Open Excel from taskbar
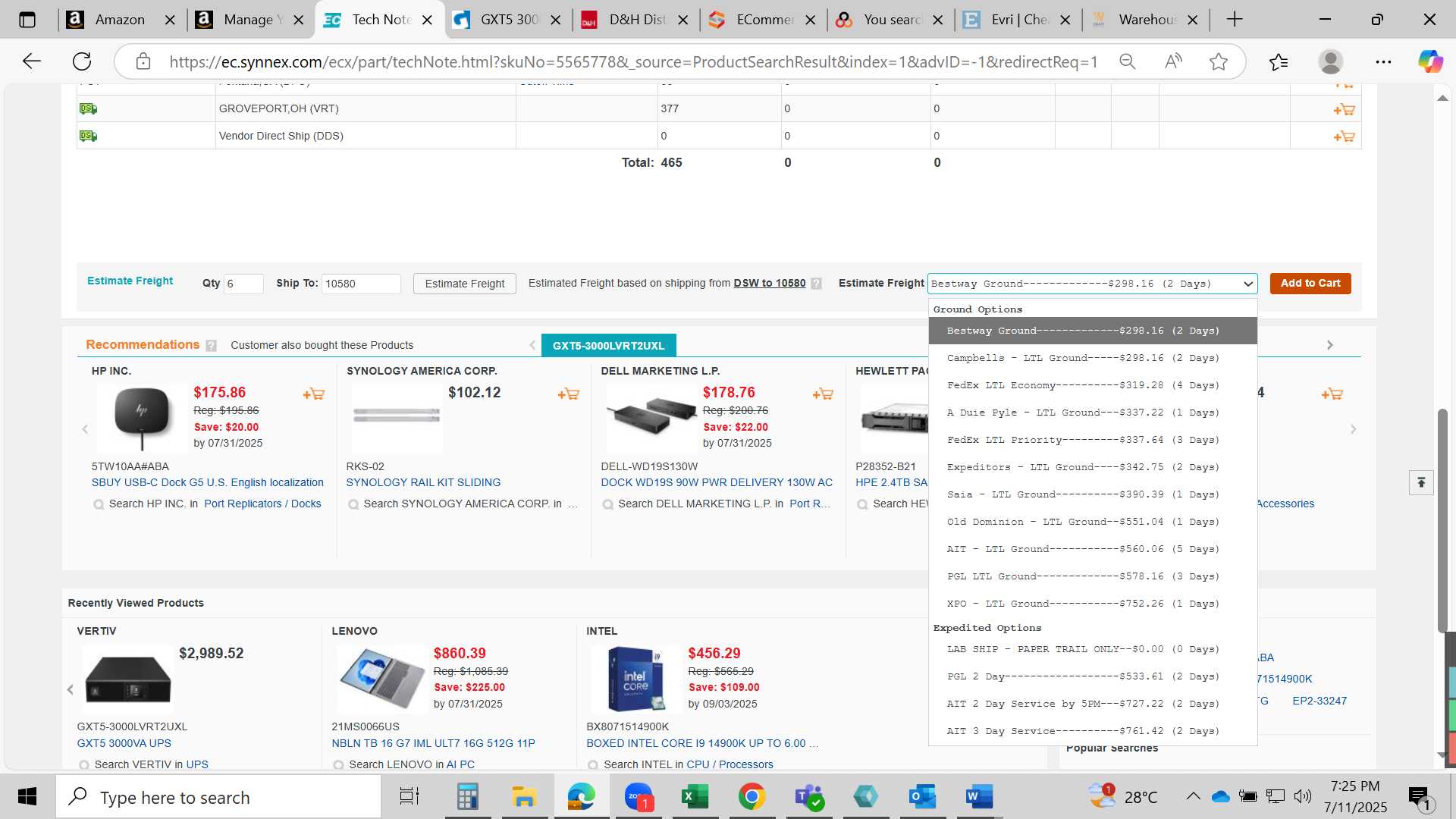The height and width of the screenshot is (819, 1456). (695, 797)
